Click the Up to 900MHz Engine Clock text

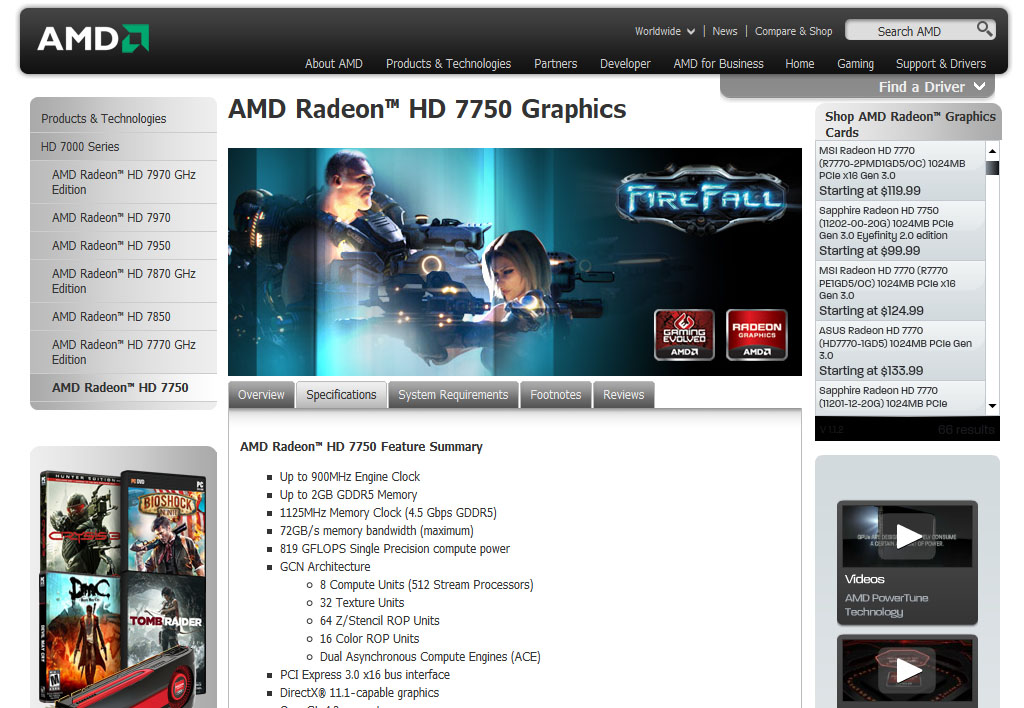(x=349, y=477)
